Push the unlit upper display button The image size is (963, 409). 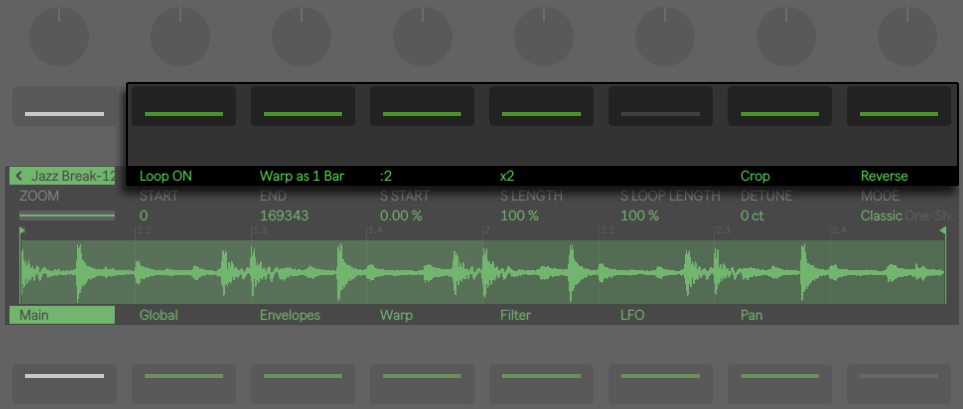tap(660, 106)
